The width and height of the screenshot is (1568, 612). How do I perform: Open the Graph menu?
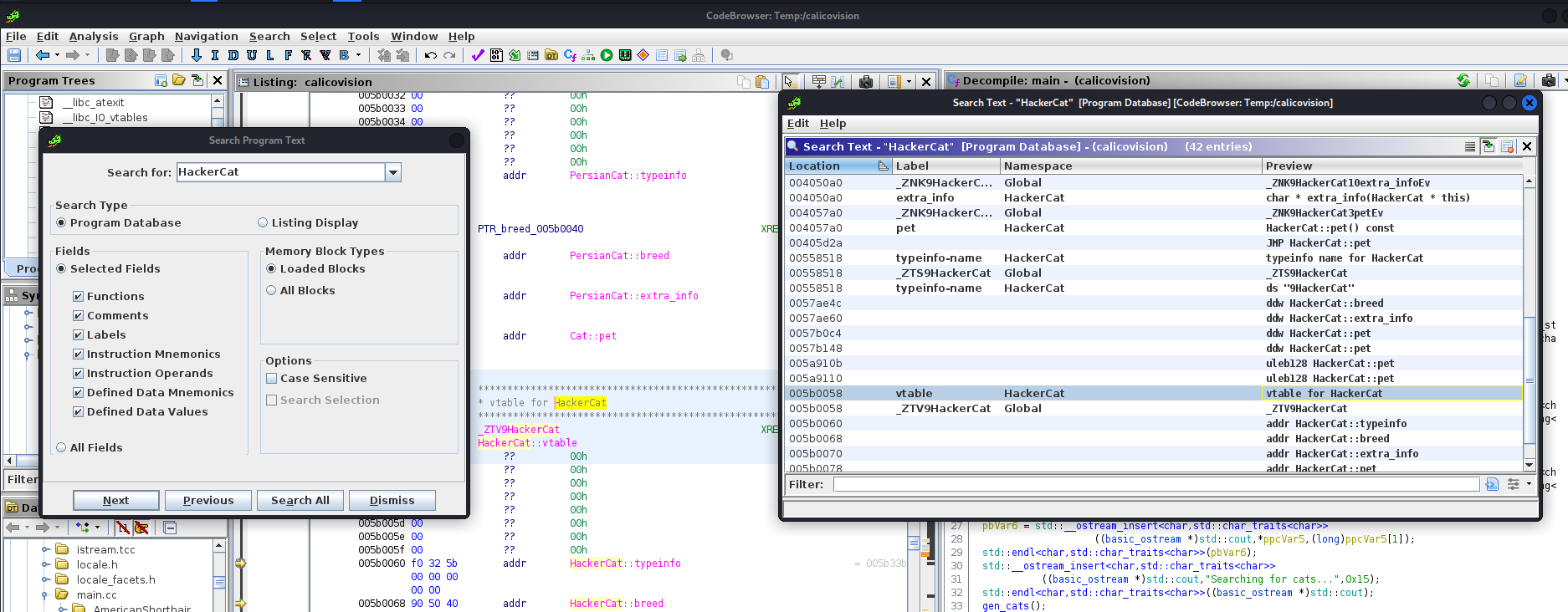coord(146,36)
